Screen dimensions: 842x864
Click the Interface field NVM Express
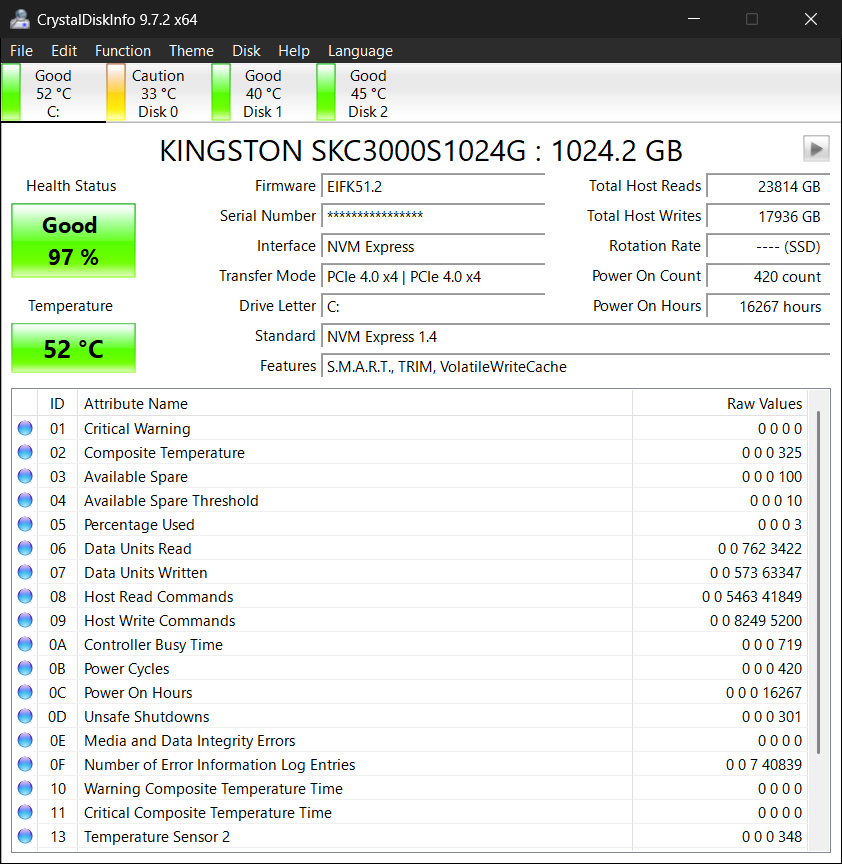pyautogui.click(x=433, y=246)
